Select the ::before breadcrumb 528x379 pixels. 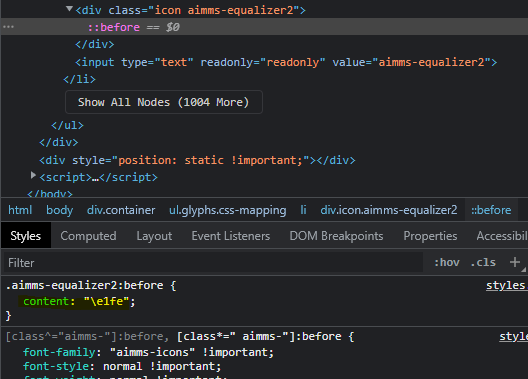click(491, 210)
